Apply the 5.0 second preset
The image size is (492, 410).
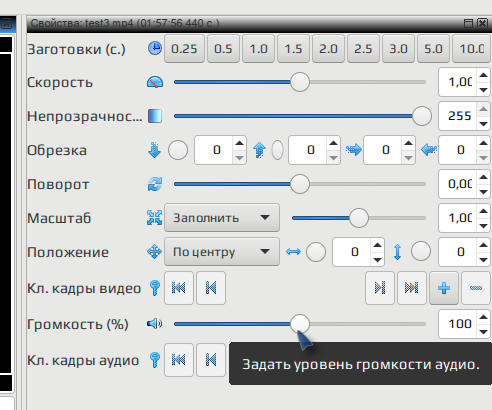pyautogui.click(x=433, y=49)
